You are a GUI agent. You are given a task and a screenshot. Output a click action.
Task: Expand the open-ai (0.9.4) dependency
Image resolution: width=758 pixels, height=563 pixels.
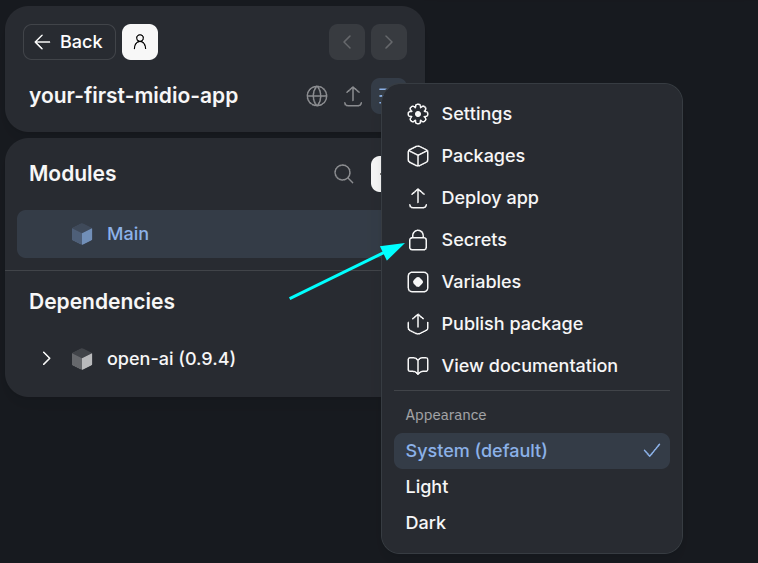click(x=46, y=359)
